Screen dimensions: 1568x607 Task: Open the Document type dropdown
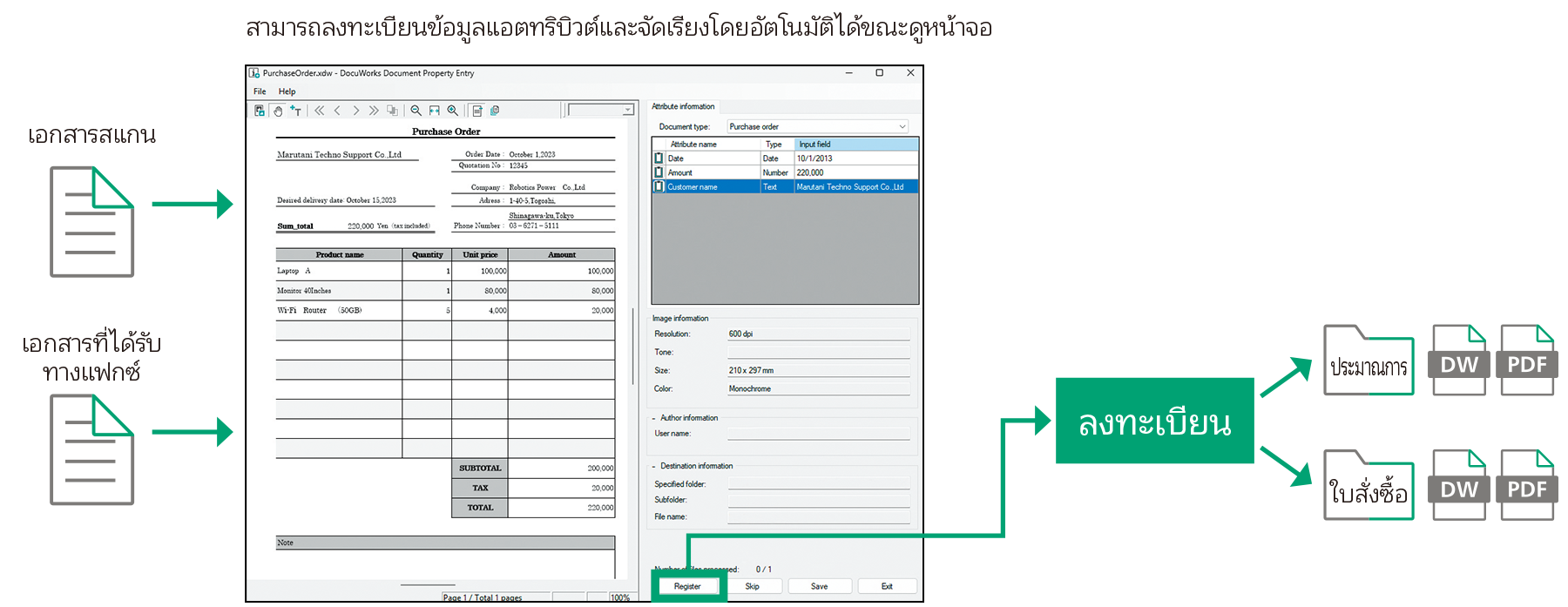point(902,127)
